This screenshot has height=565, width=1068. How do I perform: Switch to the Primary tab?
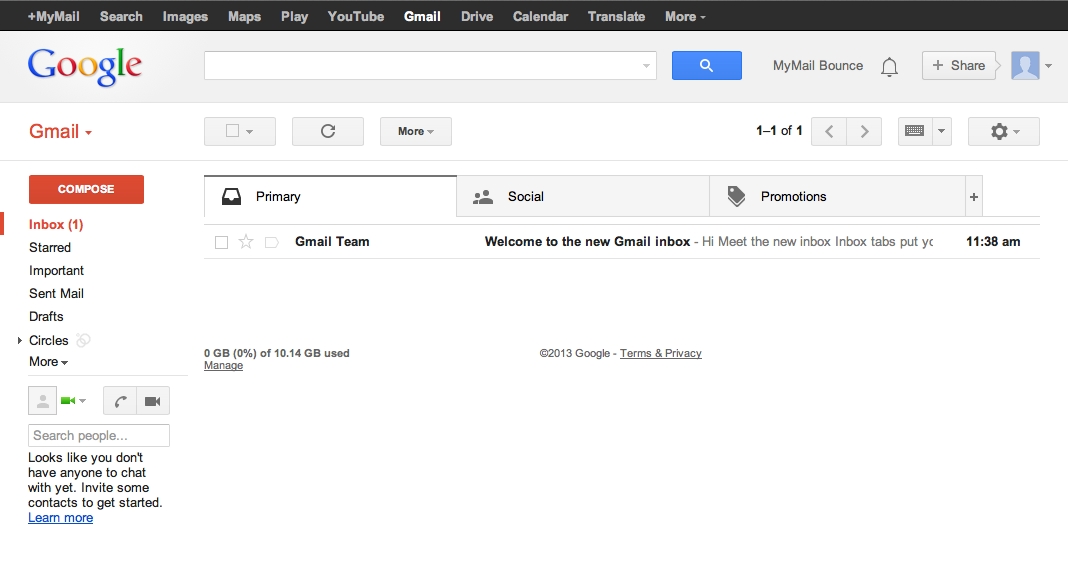point(330,197)
